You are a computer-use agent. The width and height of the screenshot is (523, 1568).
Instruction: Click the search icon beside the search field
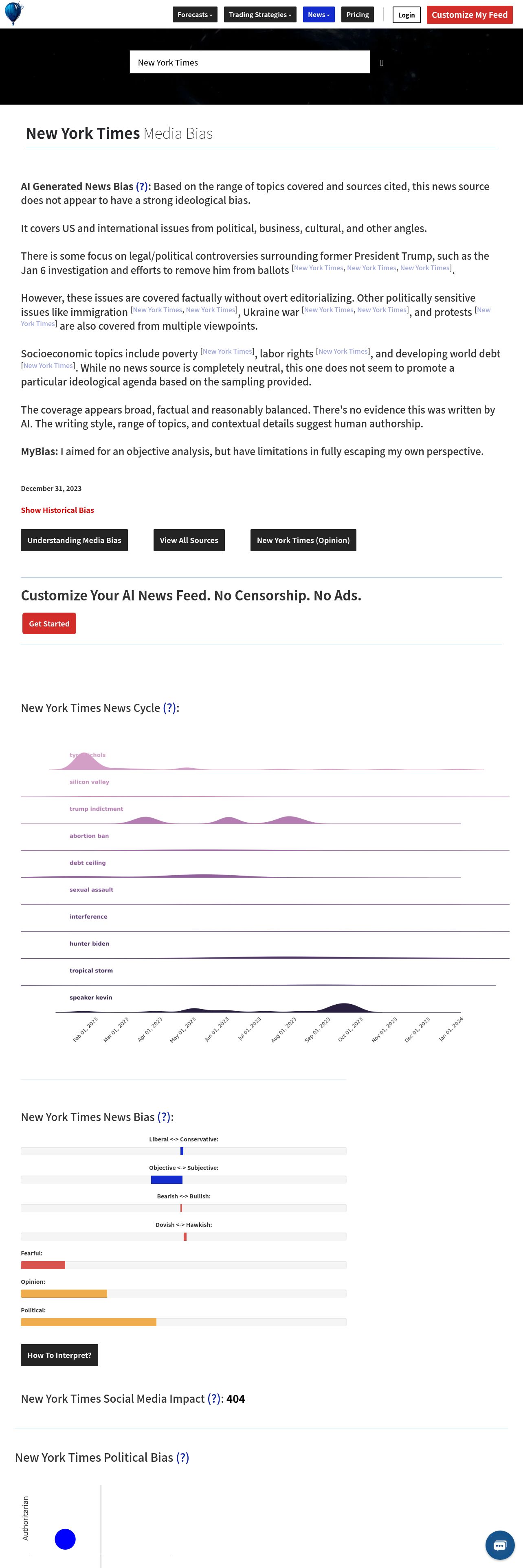(382, 63)
